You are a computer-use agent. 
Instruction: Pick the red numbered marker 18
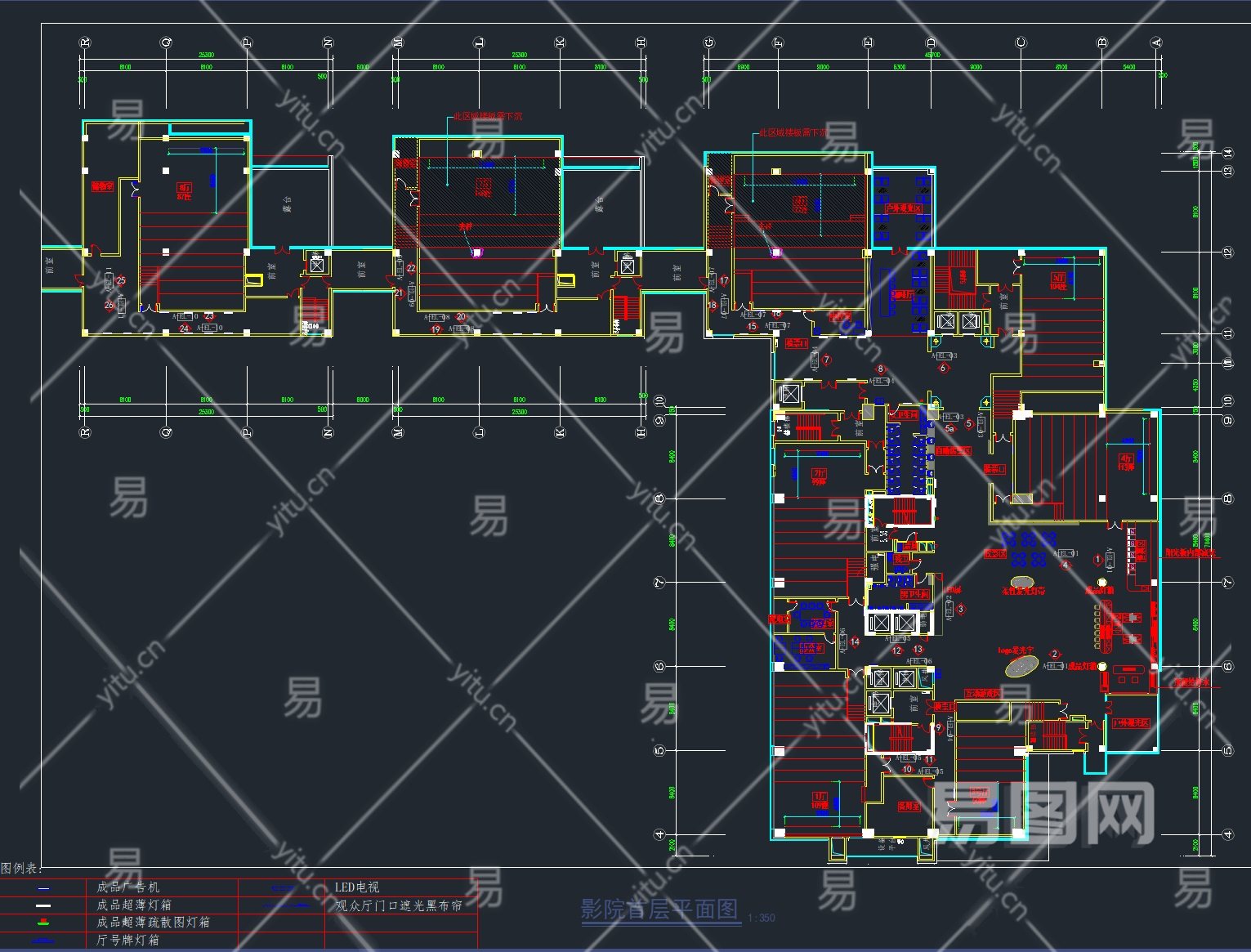click(713, 306)
